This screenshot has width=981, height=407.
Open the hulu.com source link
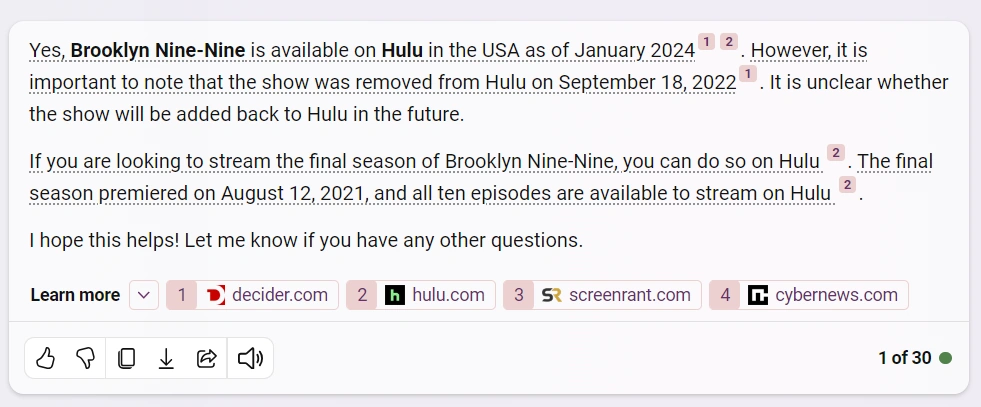[x=448, y=295]
